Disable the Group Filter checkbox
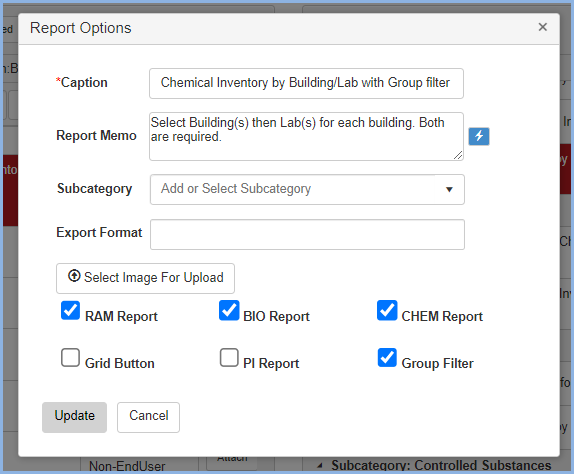The height and width of the screenshot is (474, 574). coord(387,357)
